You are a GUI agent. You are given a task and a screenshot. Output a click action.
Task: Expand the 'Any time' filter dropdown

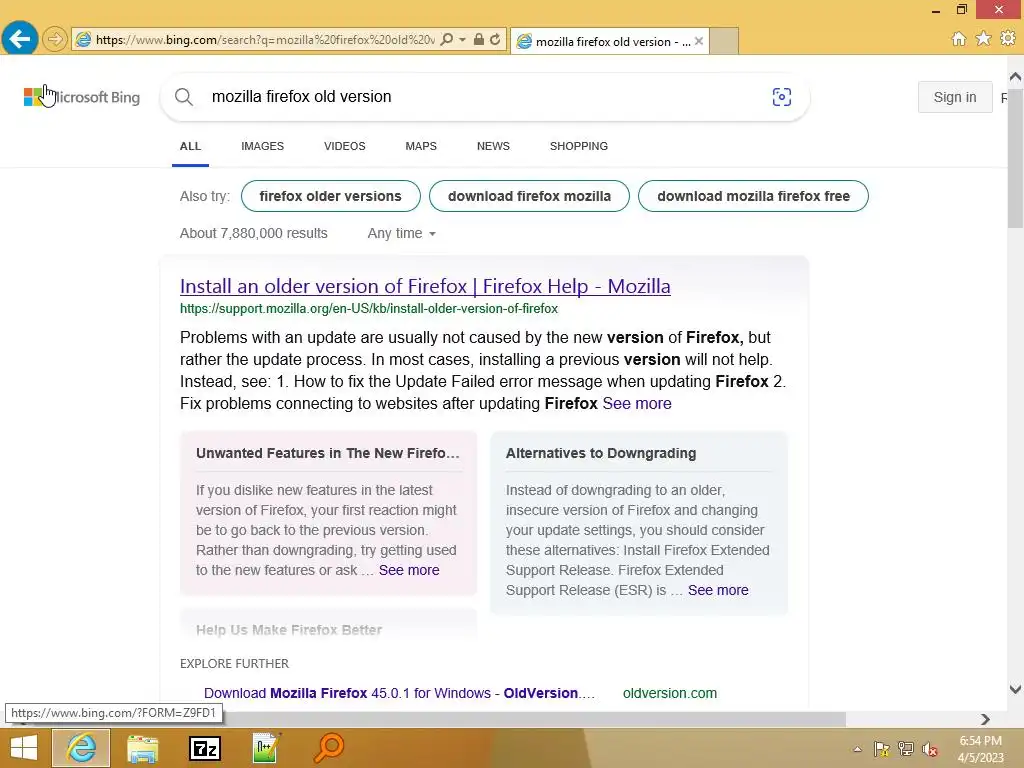tap(401, 233)
